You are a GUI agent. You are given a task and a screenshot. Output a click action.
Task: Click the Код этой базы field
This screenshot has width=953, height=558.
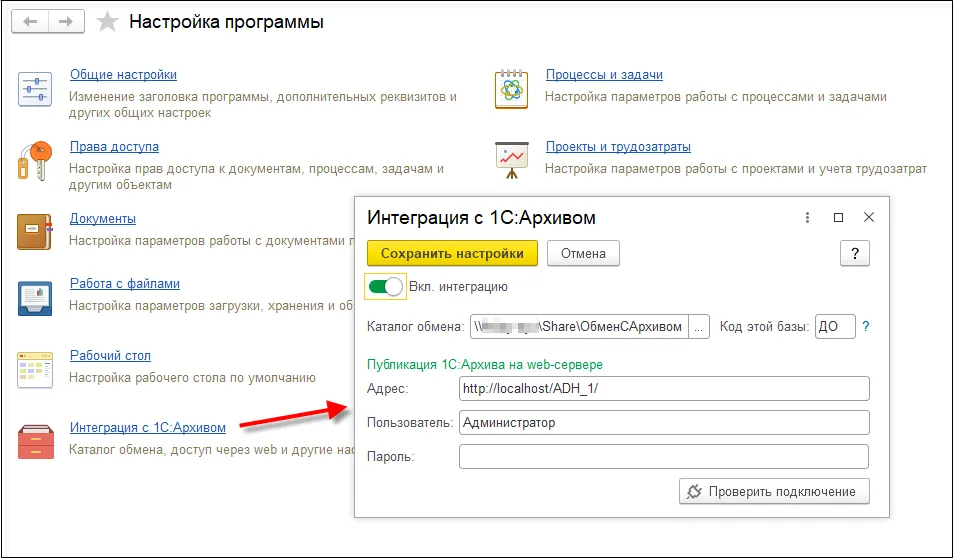835,326
